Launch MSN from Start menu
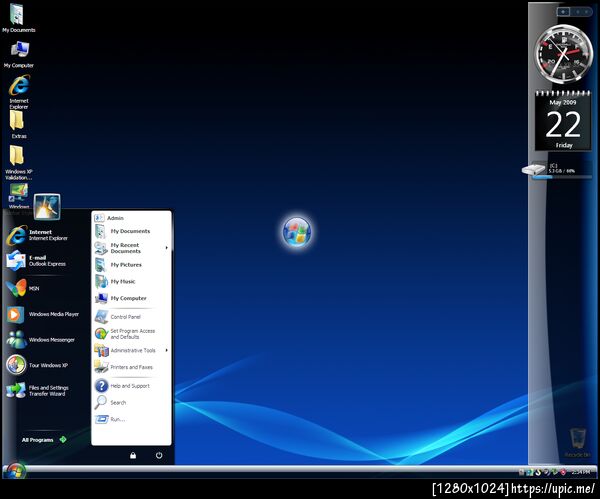Viewport: 600px width, 499px height. 23,288
